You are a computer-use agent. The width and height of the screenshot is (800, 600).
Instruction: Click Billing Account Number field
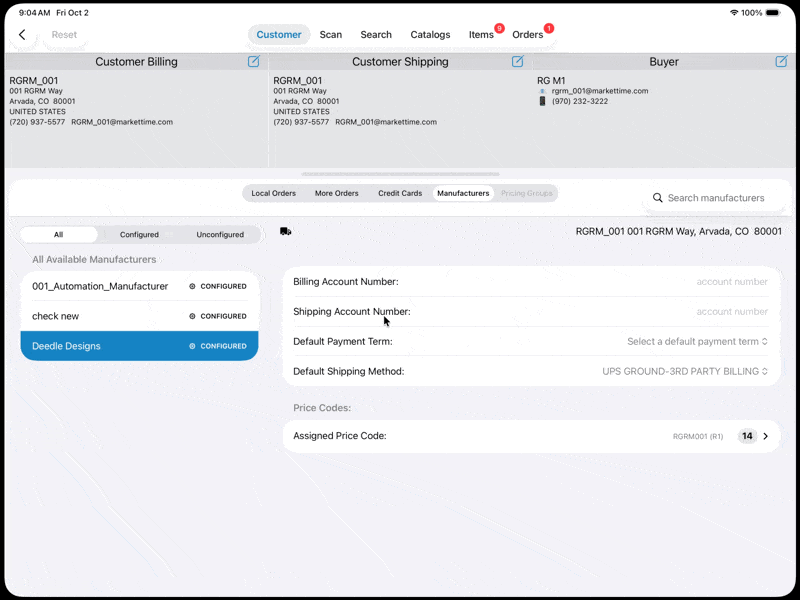coord(531,282)
